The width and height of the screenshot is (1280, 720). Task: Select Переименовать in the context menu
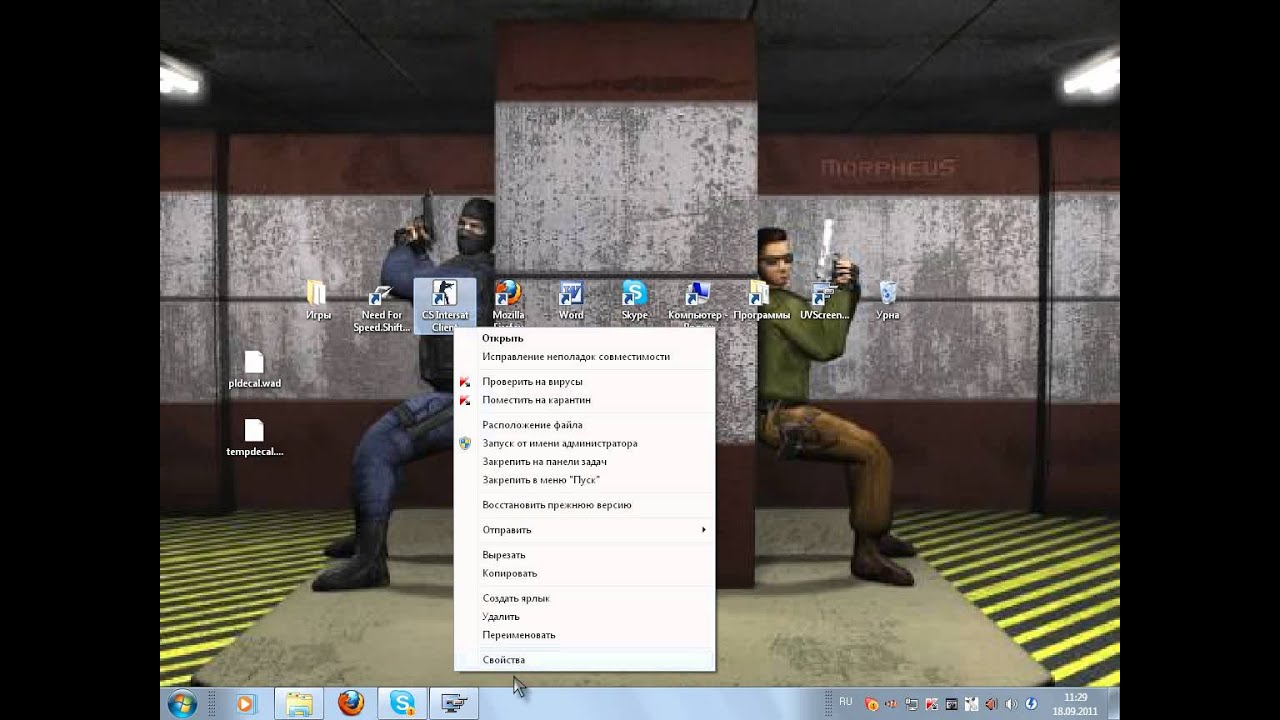pyautogui.click(x=584, y=635)
